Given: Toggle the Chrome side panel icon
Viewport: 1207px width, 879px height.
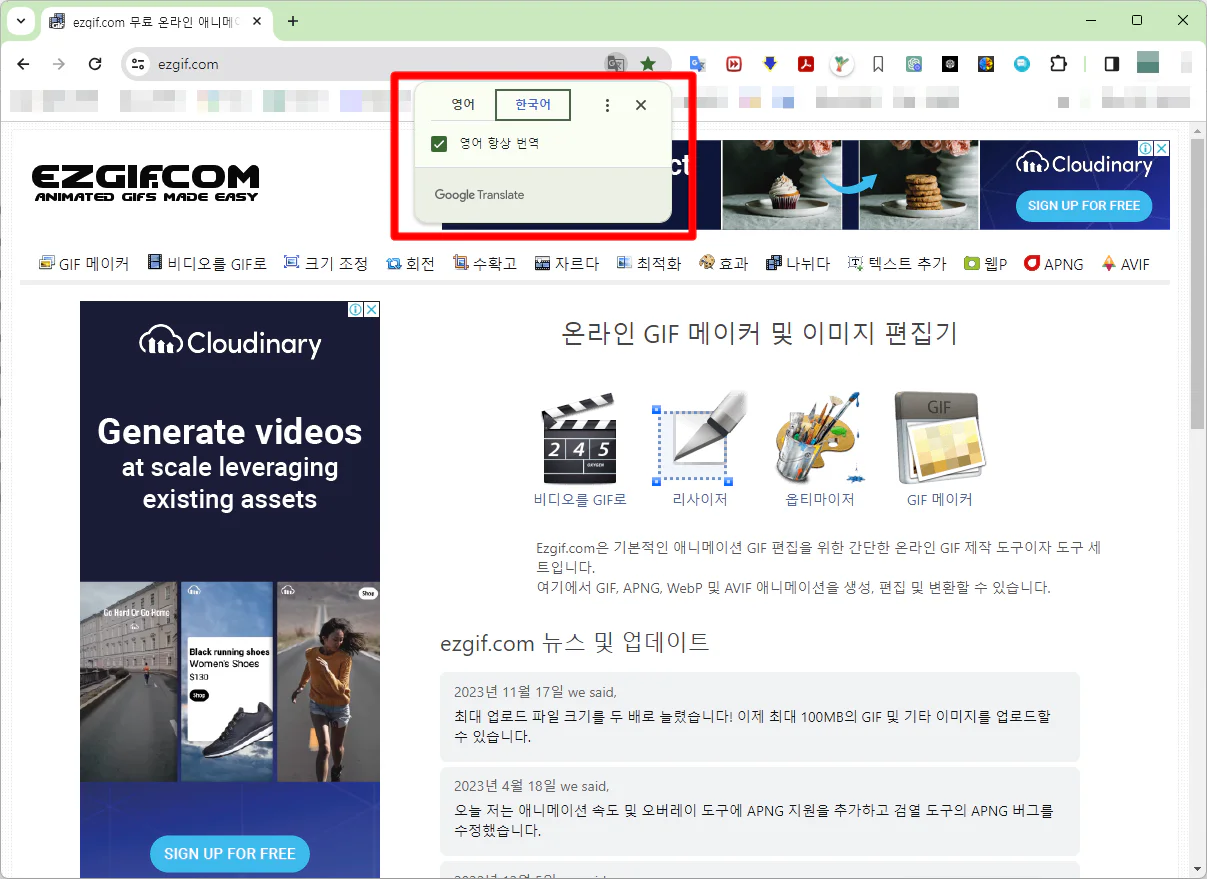Looking at the screenshot, I should point(1111,64).
